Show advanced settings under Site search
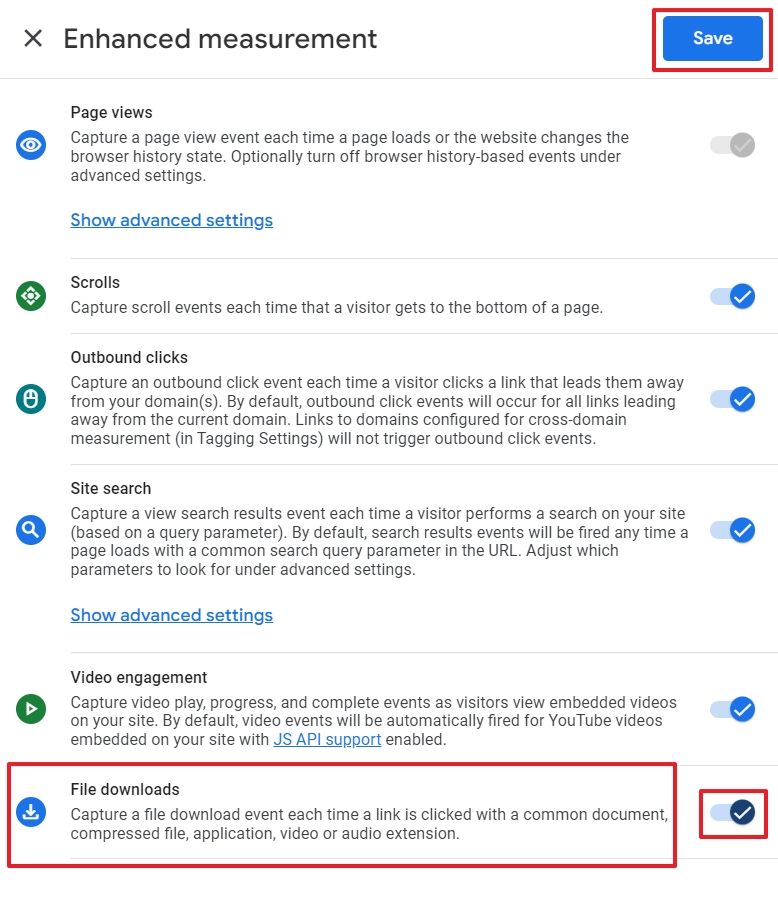Viewport: 778px width, 902px height. click(171, 616)
